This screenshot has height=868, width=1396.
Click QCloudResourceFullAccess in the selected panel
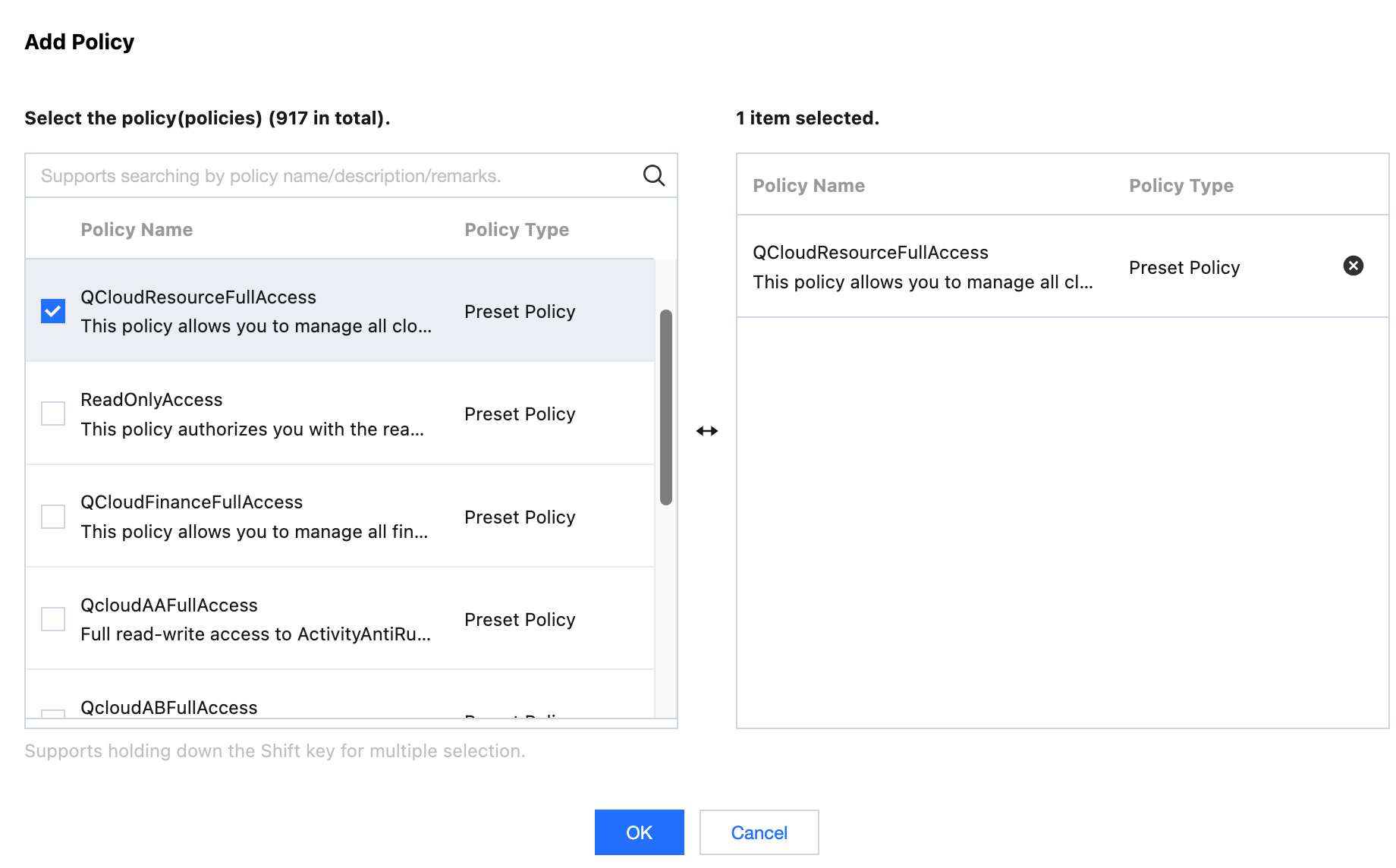click(870, 253)
